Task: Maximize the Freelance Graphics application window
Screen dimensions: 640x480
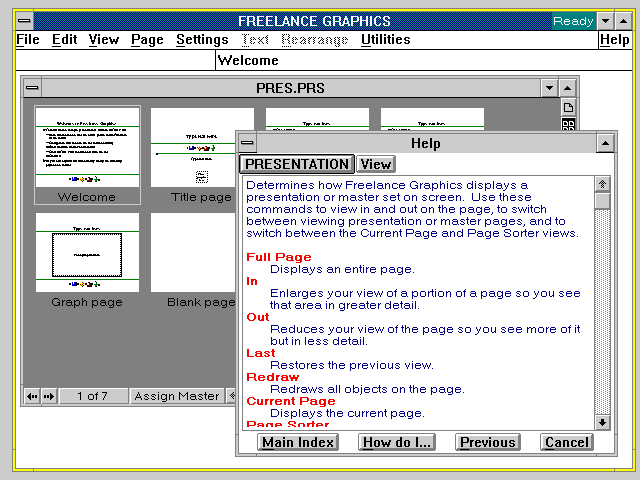Action: (623, 20)
